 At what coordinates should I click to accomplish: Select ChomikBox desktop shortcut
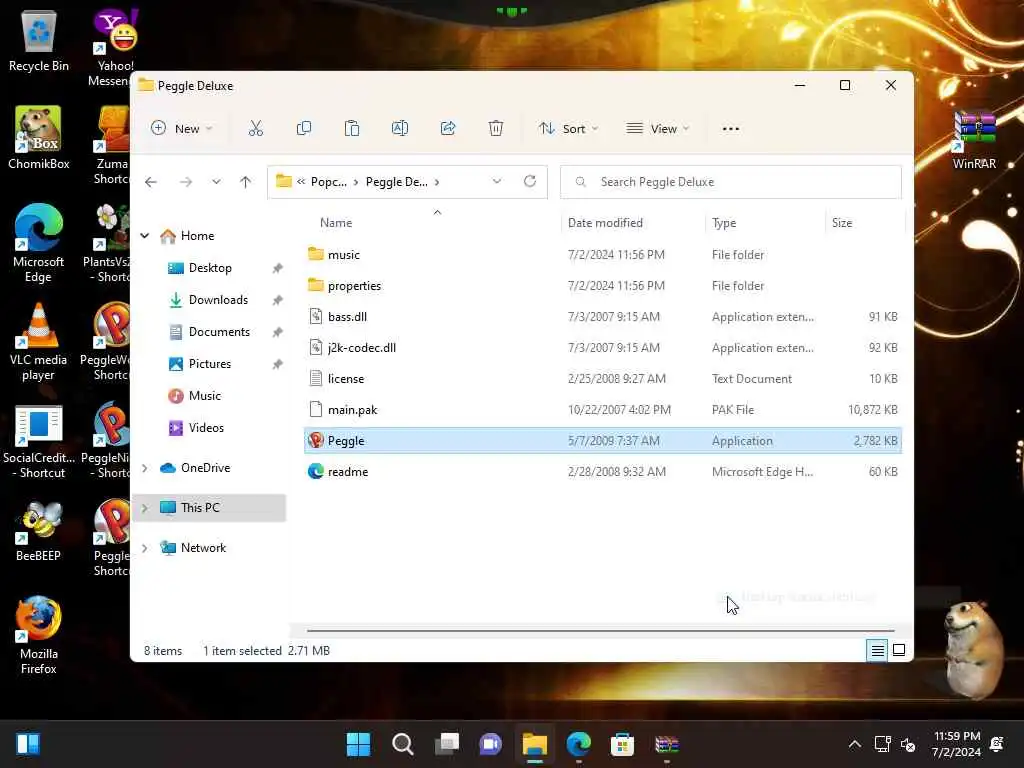click(39, 138)
